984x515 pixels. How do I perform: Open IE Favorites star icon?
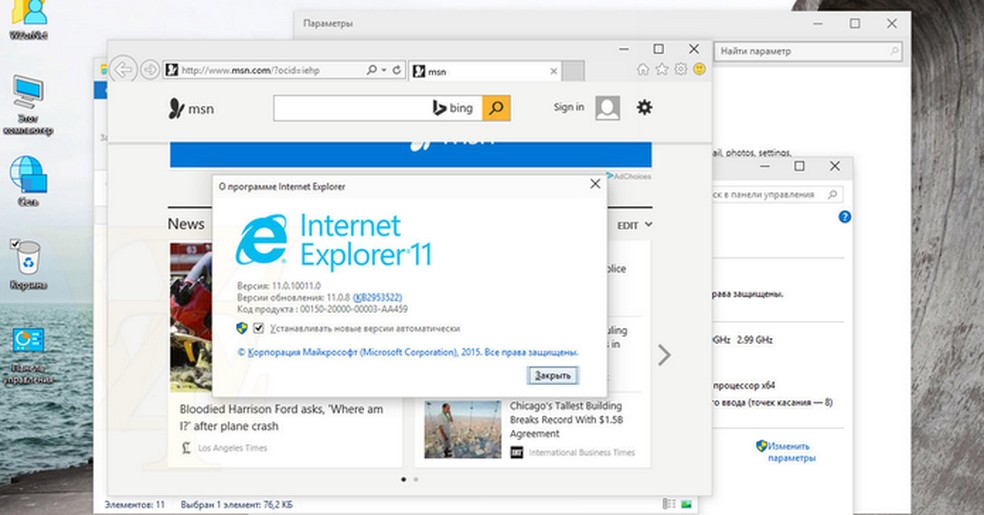662,69
